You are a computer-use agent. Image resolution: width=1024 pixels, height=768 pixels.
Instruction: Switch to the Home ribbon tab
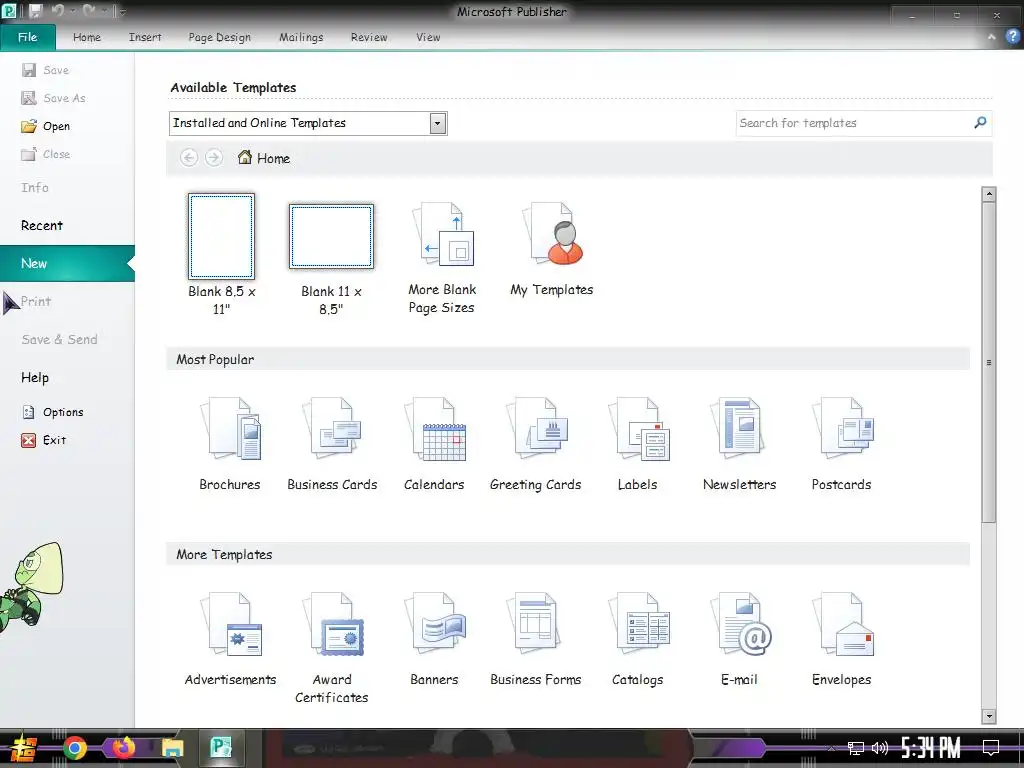click(x=87, y=37)
